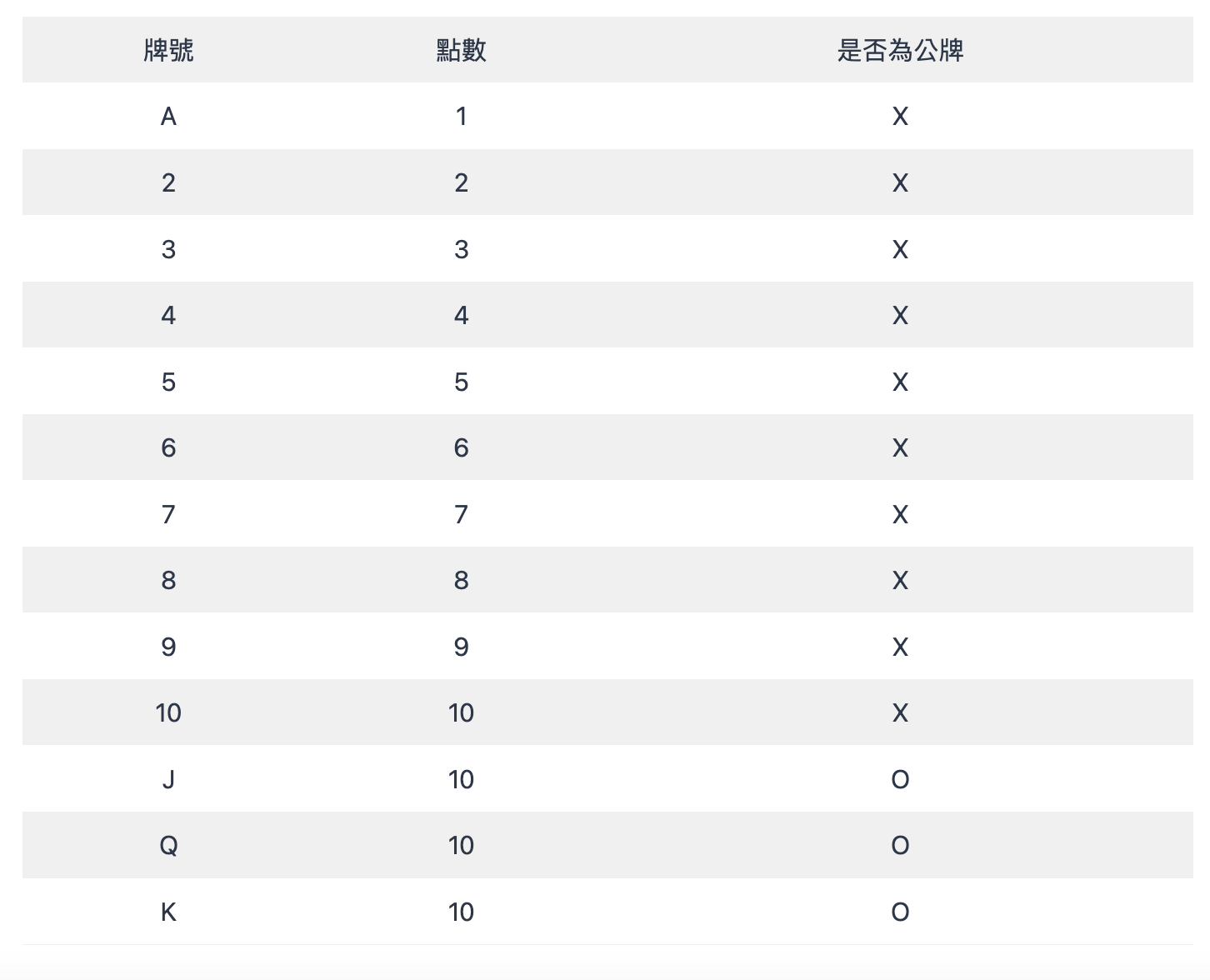The height and width of the screenshot is (980, 1210).
Task: Click the number 9 in the 牌號 column
Action: 168,647
